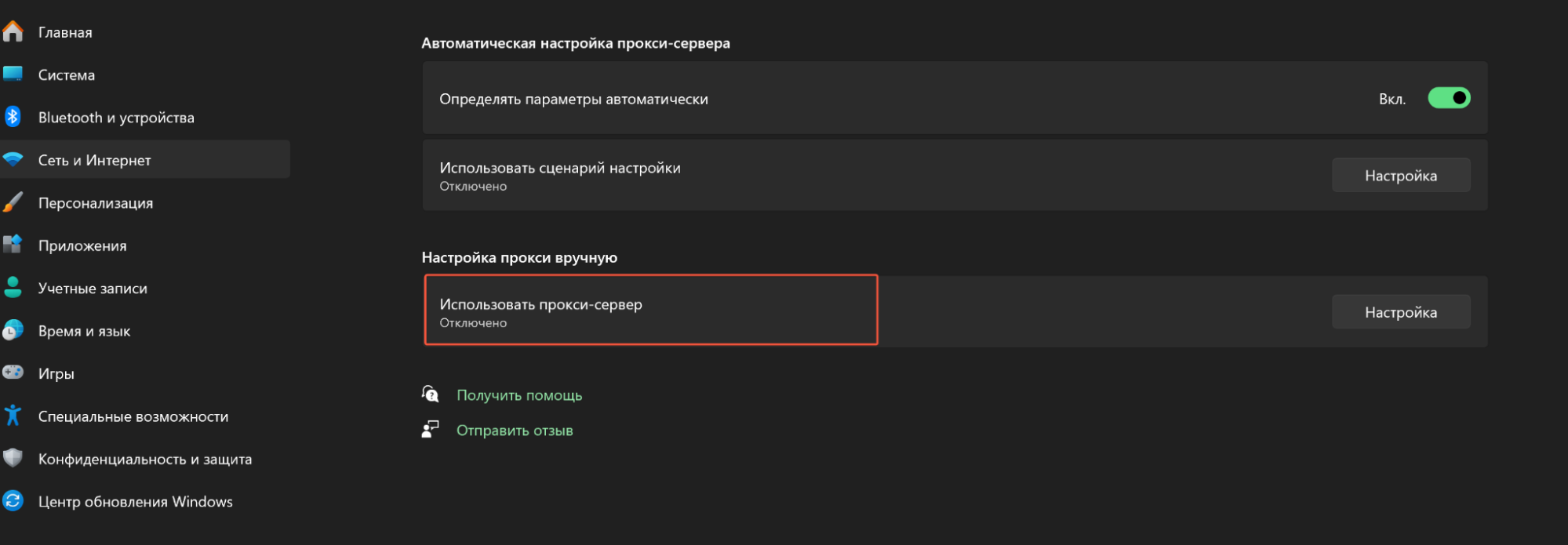Screen dimensions: 1568x545
Task: Click the Bluetooth icon in sidebar
Action: pyautogui.click(x=13, y=118)
